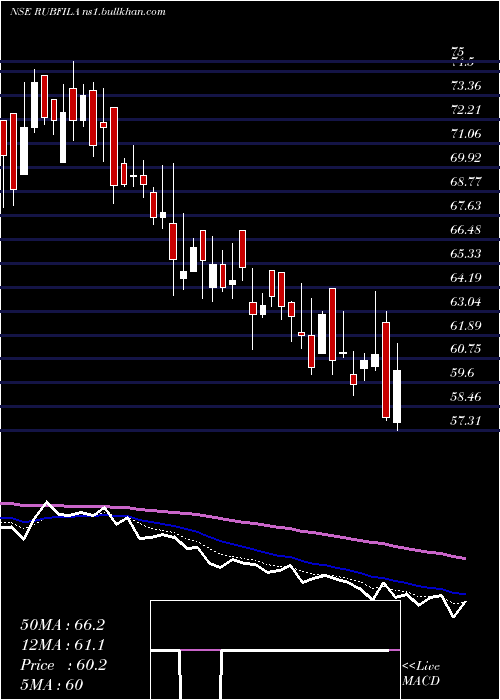This screenshot has height=700, width=500.
Task: Select the 57.31 price axis label
Action: tap(466, 420)
